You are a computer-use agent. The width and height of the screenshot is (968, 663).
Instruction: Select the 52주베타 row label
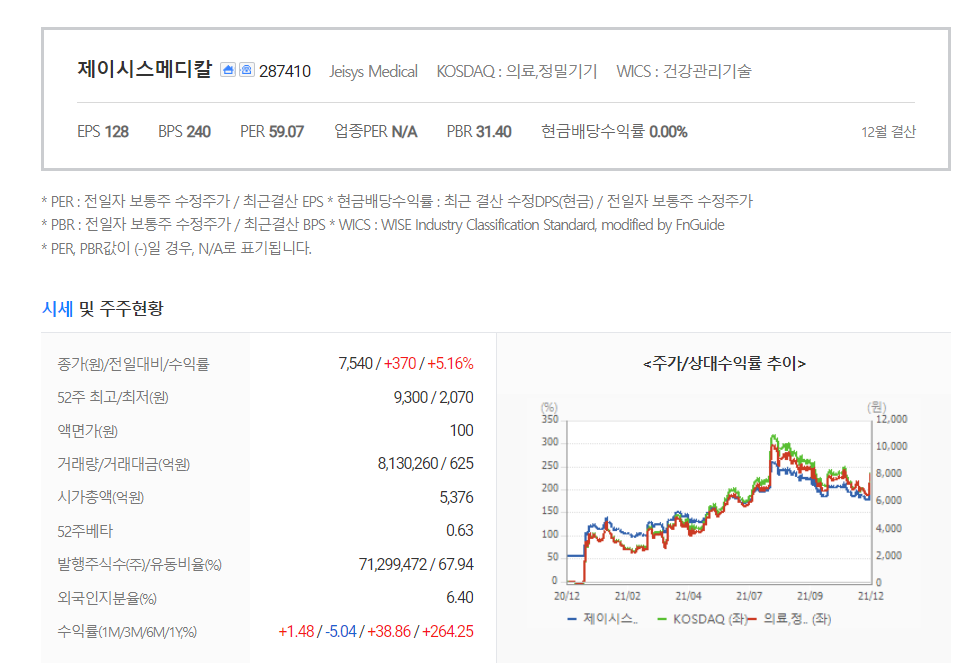click(x=85, y=531)
